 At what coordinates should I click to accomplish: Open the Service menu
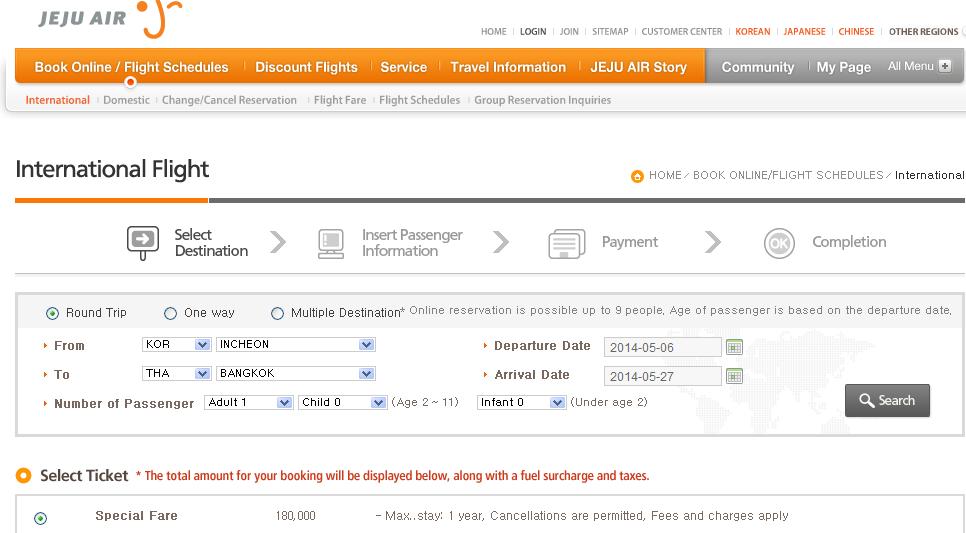404,67
